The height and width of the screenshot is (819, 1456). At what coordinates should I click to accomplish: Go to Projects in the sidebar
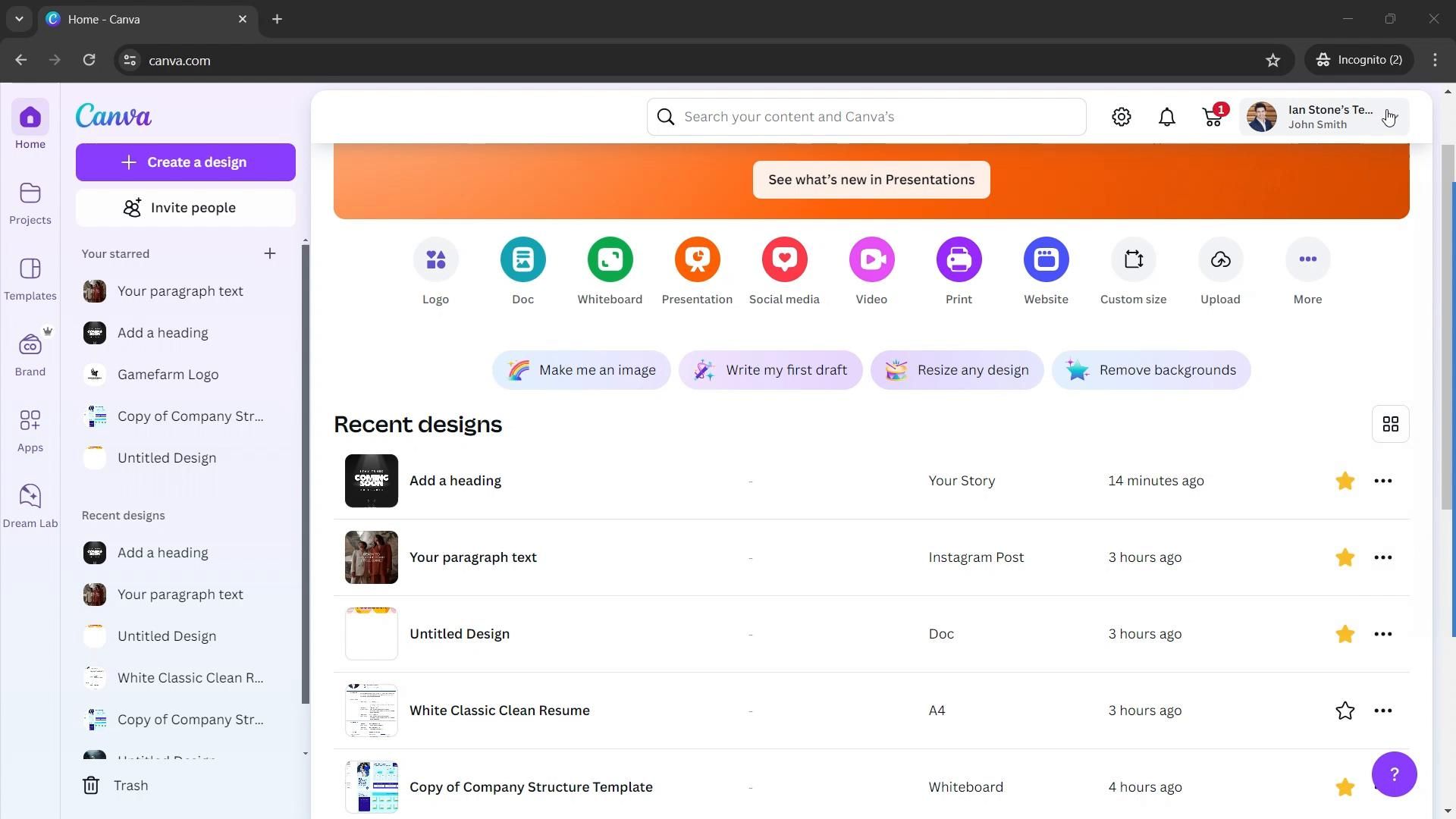tap(30, 203)
